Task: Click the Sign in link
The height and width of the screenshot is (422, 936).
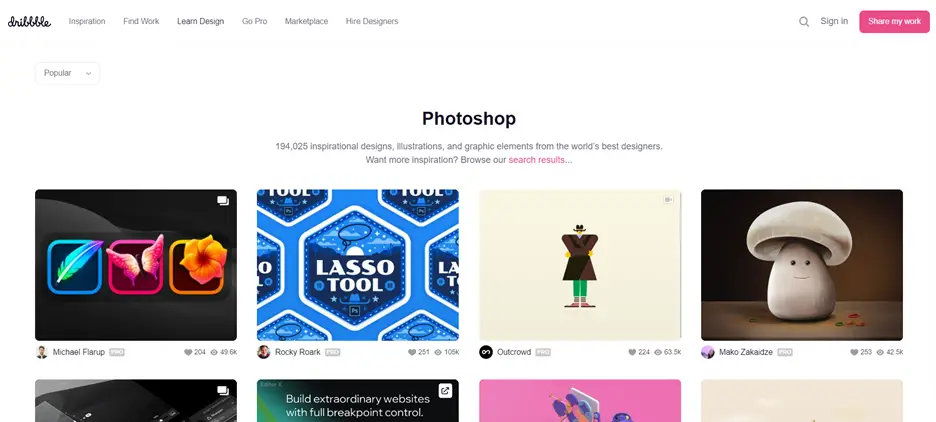Action: (834, 21)
